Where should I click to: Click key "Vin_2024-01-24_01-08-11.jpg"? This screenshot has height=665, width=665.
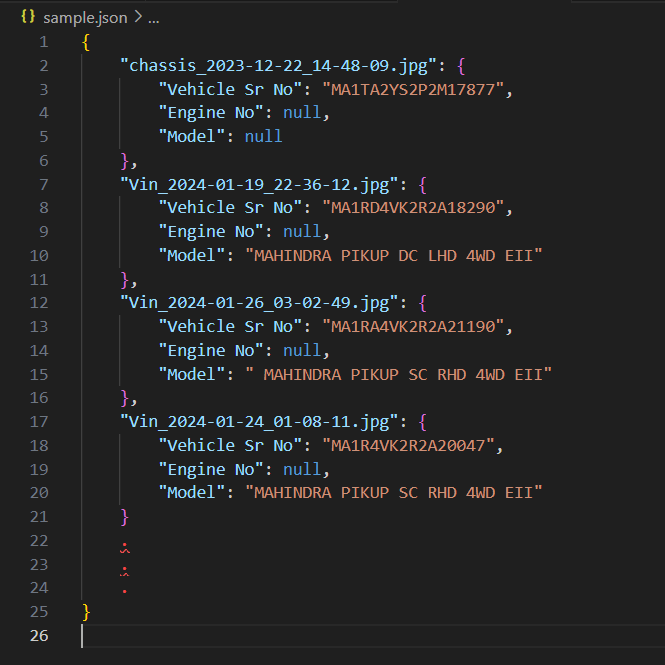click(259, 422)
